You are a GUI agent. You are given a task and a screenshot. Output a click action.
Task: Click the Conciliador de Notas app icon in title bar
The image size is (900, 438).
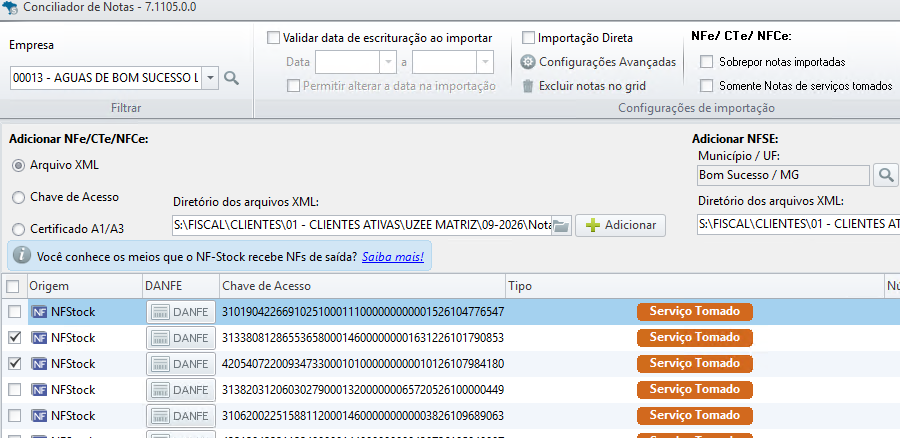point(10,9)
